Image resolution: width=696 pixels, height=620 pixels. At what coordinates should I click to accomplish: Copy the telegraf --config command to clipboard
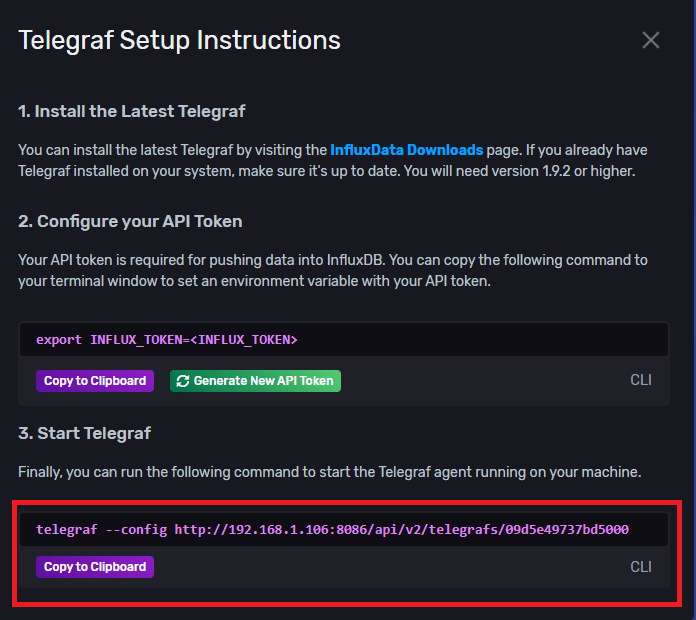coord(95,567)
